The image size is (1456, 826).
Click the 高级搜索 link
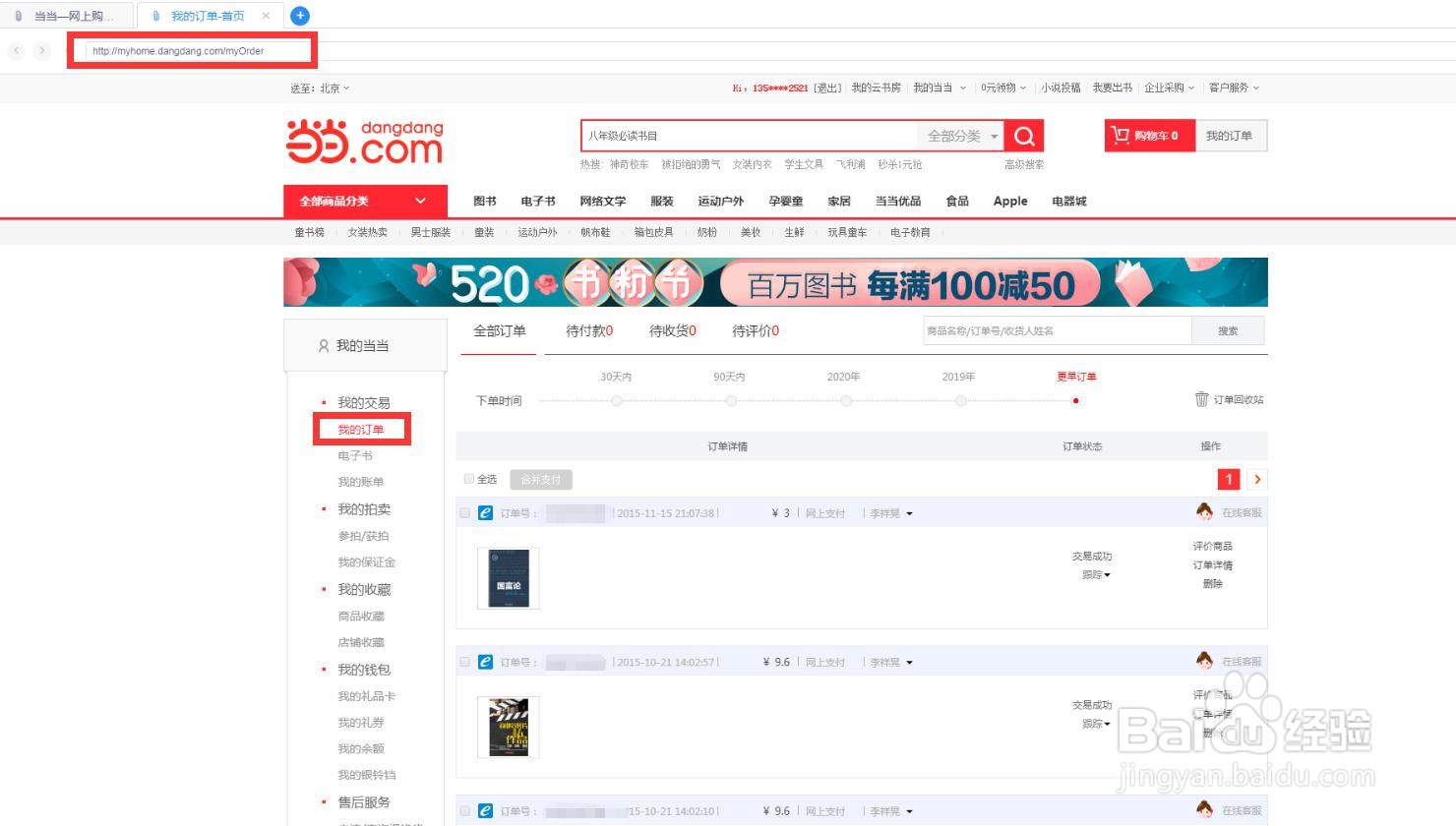pyautogui.click(x=1024, y=164)
